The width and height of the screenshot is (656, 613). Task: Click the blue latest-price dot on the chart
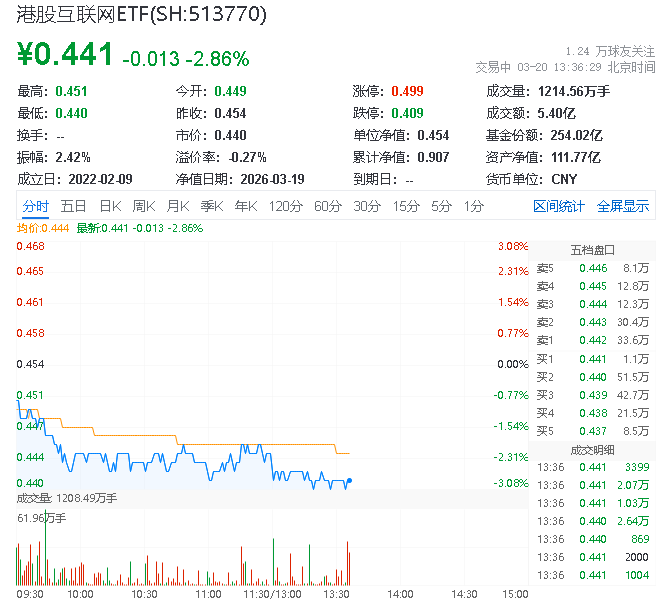pyautogui.click(x=348, y=481)
